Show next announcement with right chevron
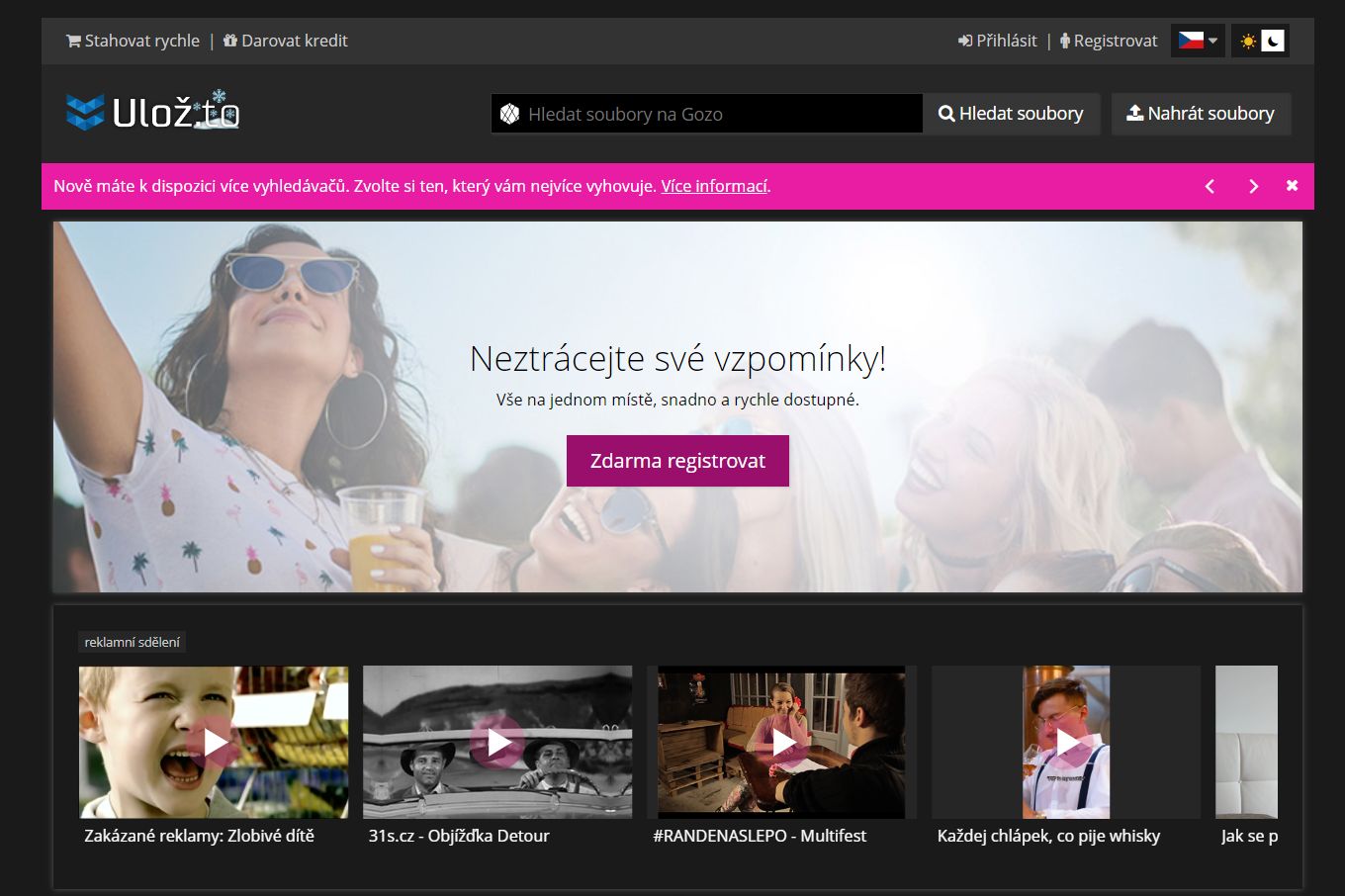Viewport: 1345px width, 896px height. [1253, 186]
